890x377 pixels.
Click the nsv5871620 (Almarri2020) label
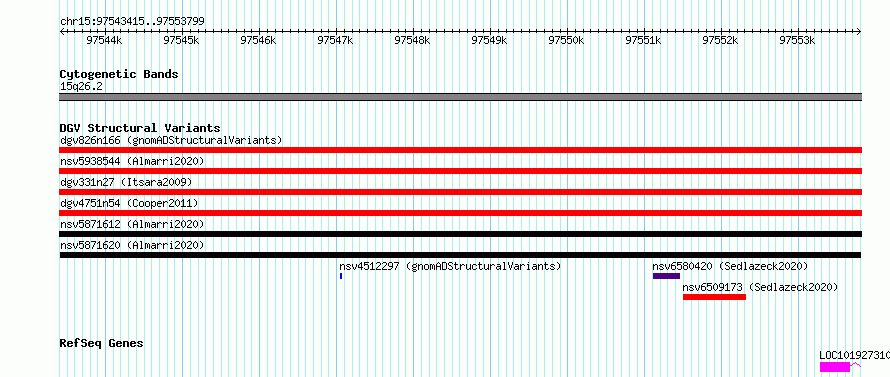tap(132, 245)
